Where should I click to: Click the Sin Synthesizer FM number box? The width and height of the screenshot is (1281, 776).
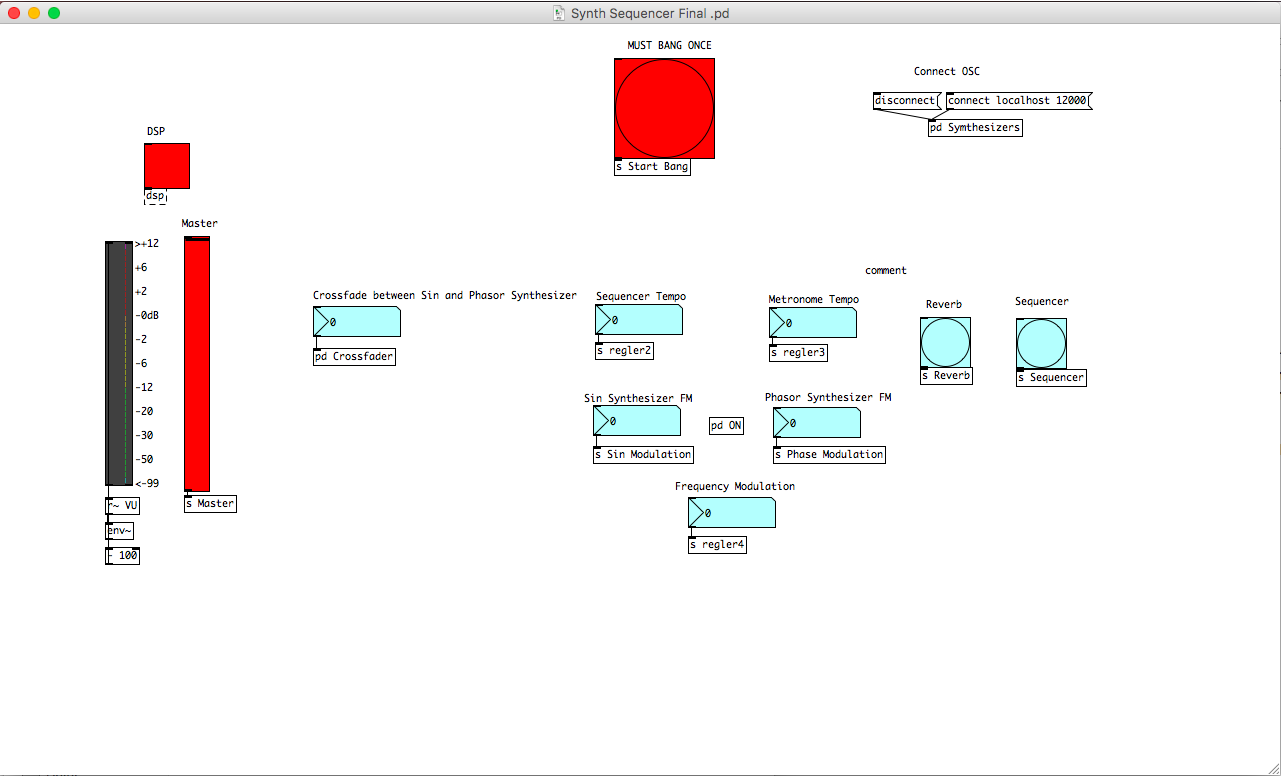[637, 421]
